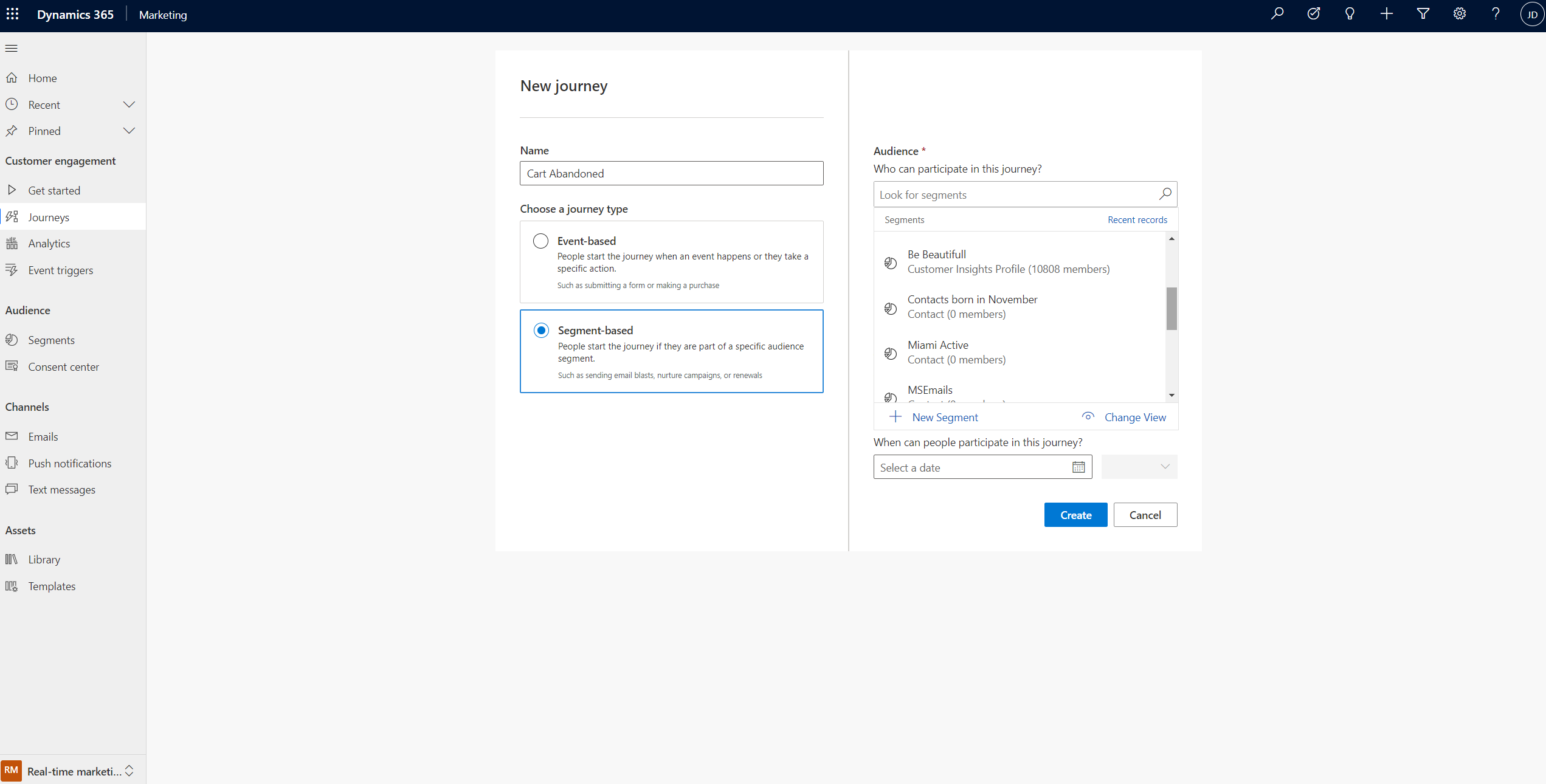
Task: Click the Event triggers icon in sidebar
Action: (13, 270)
